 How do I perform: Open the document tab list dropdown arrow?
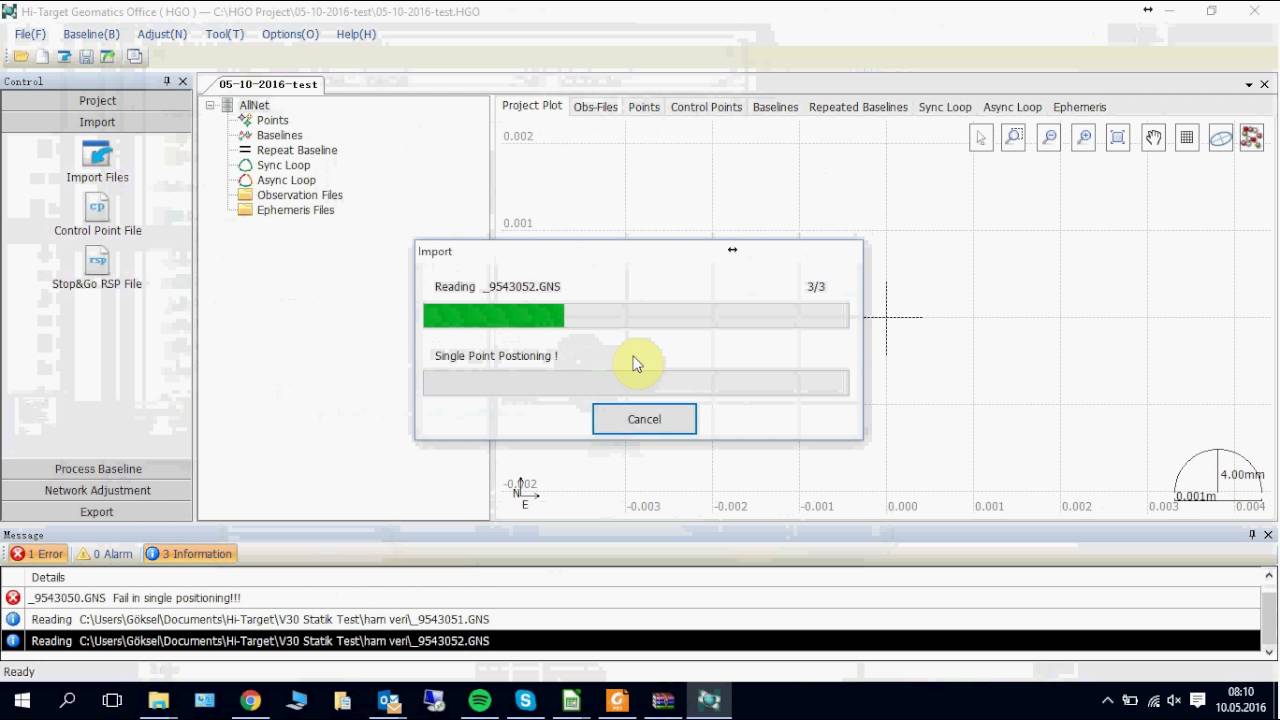coord(1249,85)
